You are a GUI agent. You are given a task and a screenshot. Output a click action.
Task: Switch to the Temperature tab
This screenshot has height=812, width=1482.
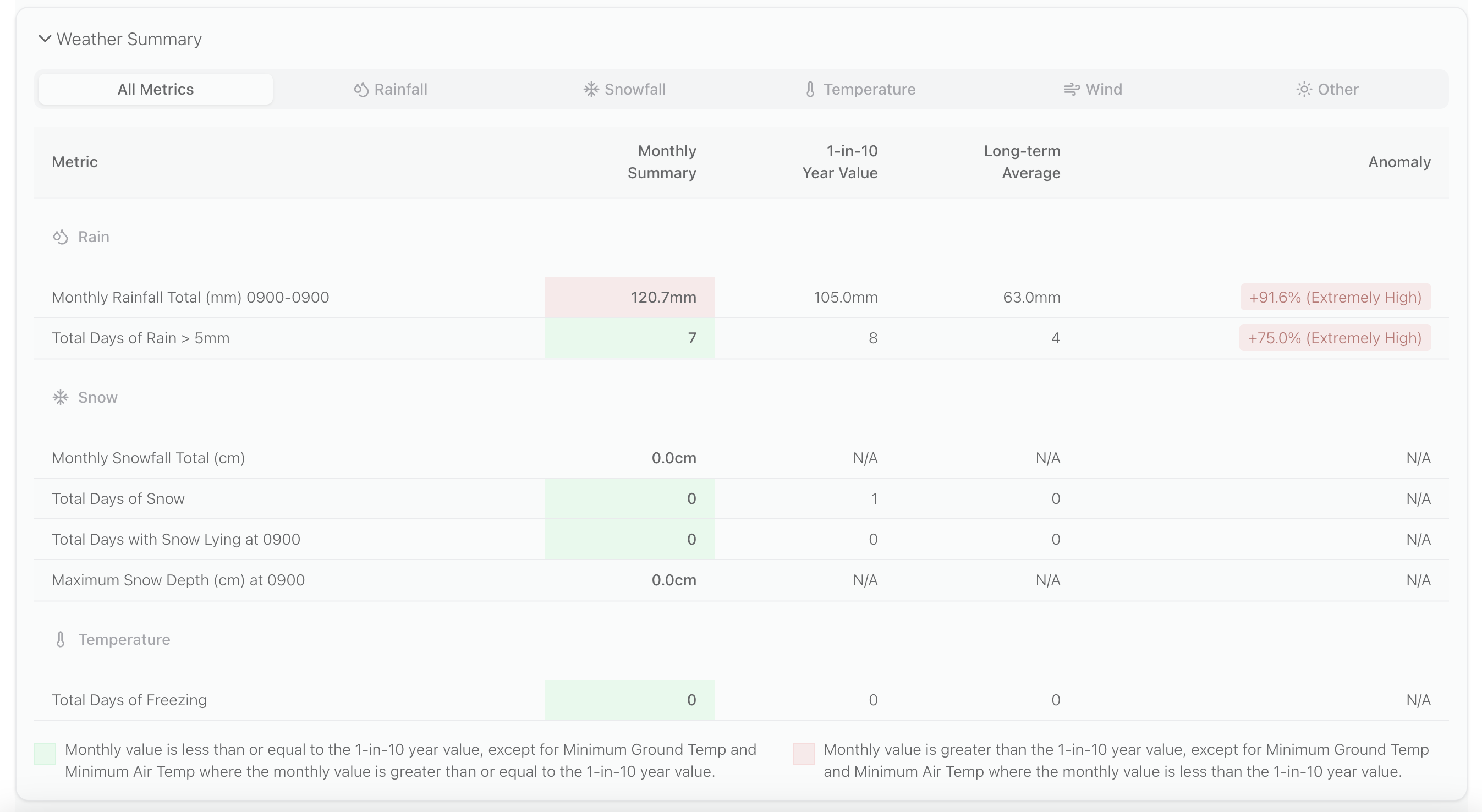(x=859, y=89)
